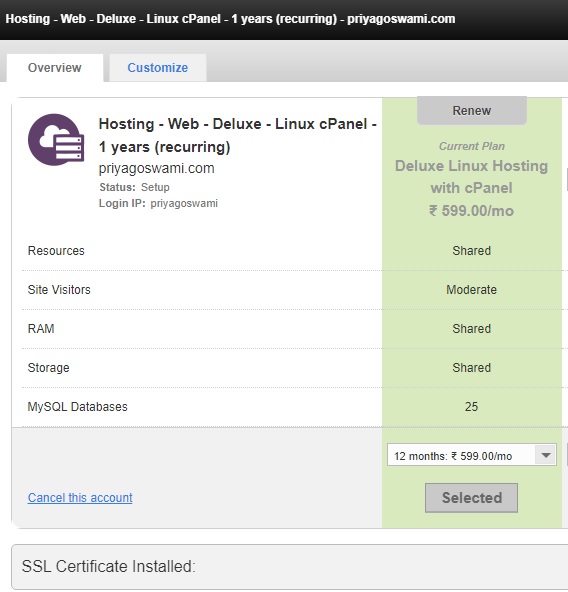The height and width of the screenshot is (592, 568).
Task: Open the 12 months billing term dropdown
Action: coord(472,455)
